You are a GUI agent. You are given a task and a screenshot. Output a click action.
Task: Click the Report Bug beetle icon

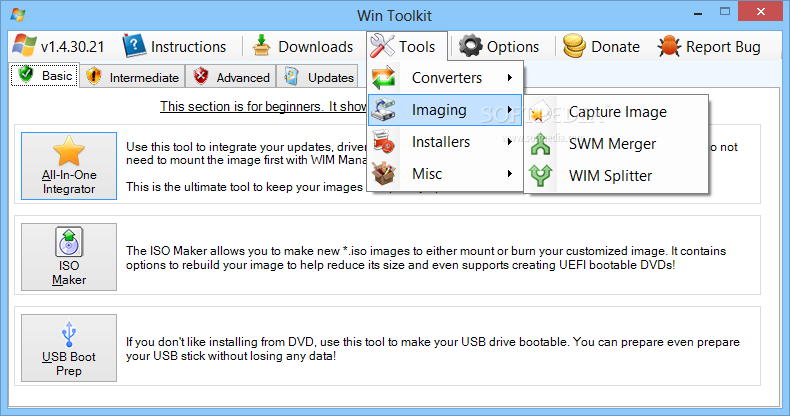669,46
